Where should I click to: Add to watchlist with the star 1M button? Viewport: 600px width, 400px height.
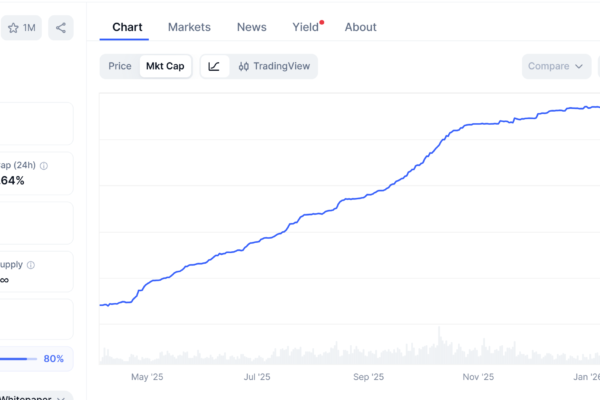click(22, 28)
